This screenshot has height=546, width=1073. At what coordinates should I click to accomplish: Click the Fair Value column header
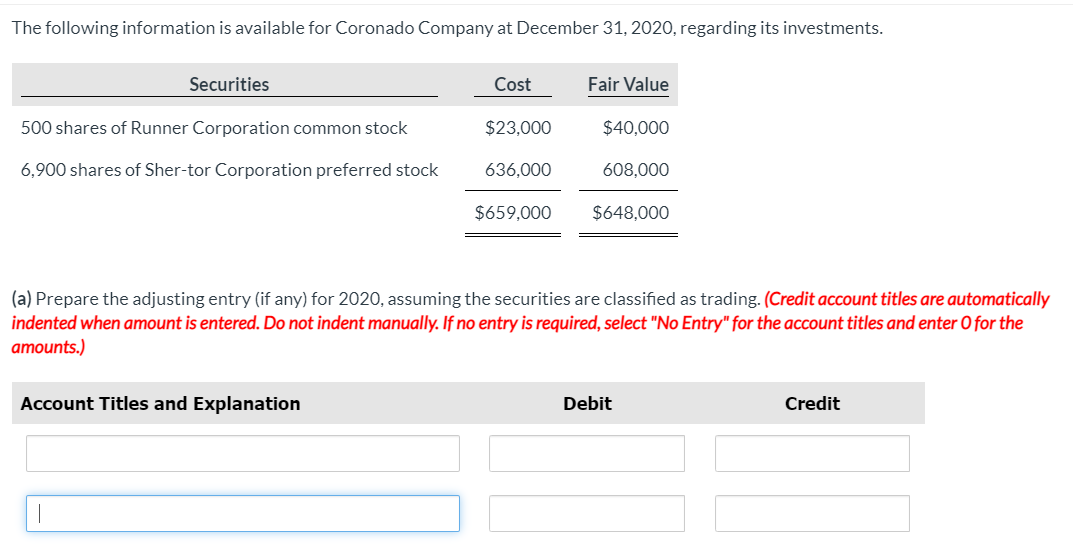click(628, 85)
